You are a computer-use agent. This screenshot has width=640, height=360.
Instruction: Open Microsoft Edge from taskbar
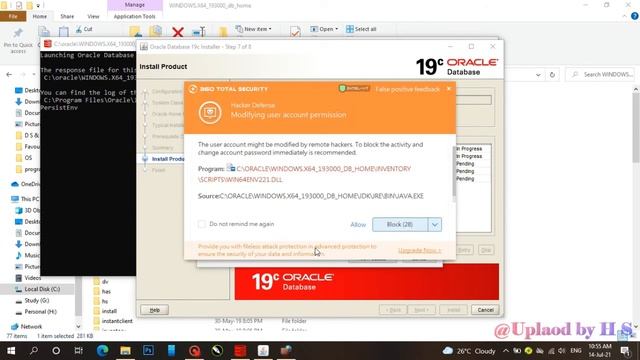tap(102, 351)
